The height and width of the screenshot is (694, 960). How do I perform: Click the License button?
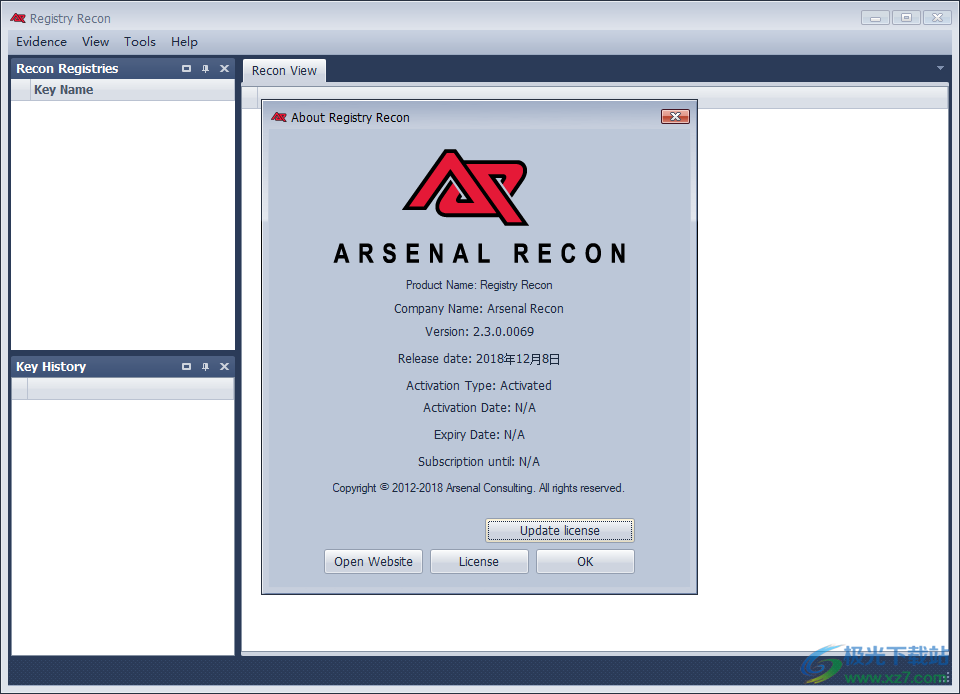click(x=478, y=561)
